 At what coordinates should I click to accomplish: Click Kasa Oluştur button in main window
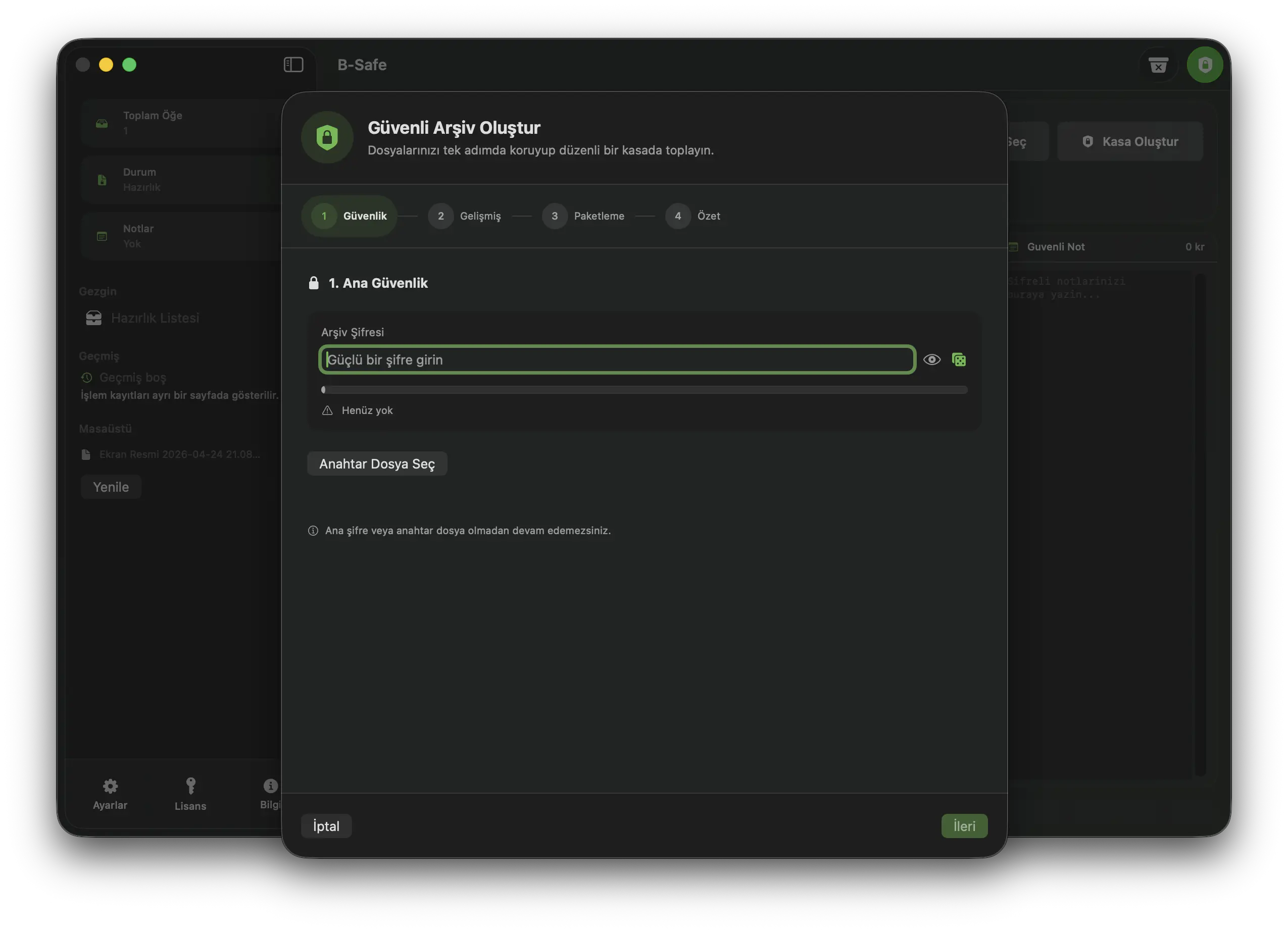point(1129,141)
